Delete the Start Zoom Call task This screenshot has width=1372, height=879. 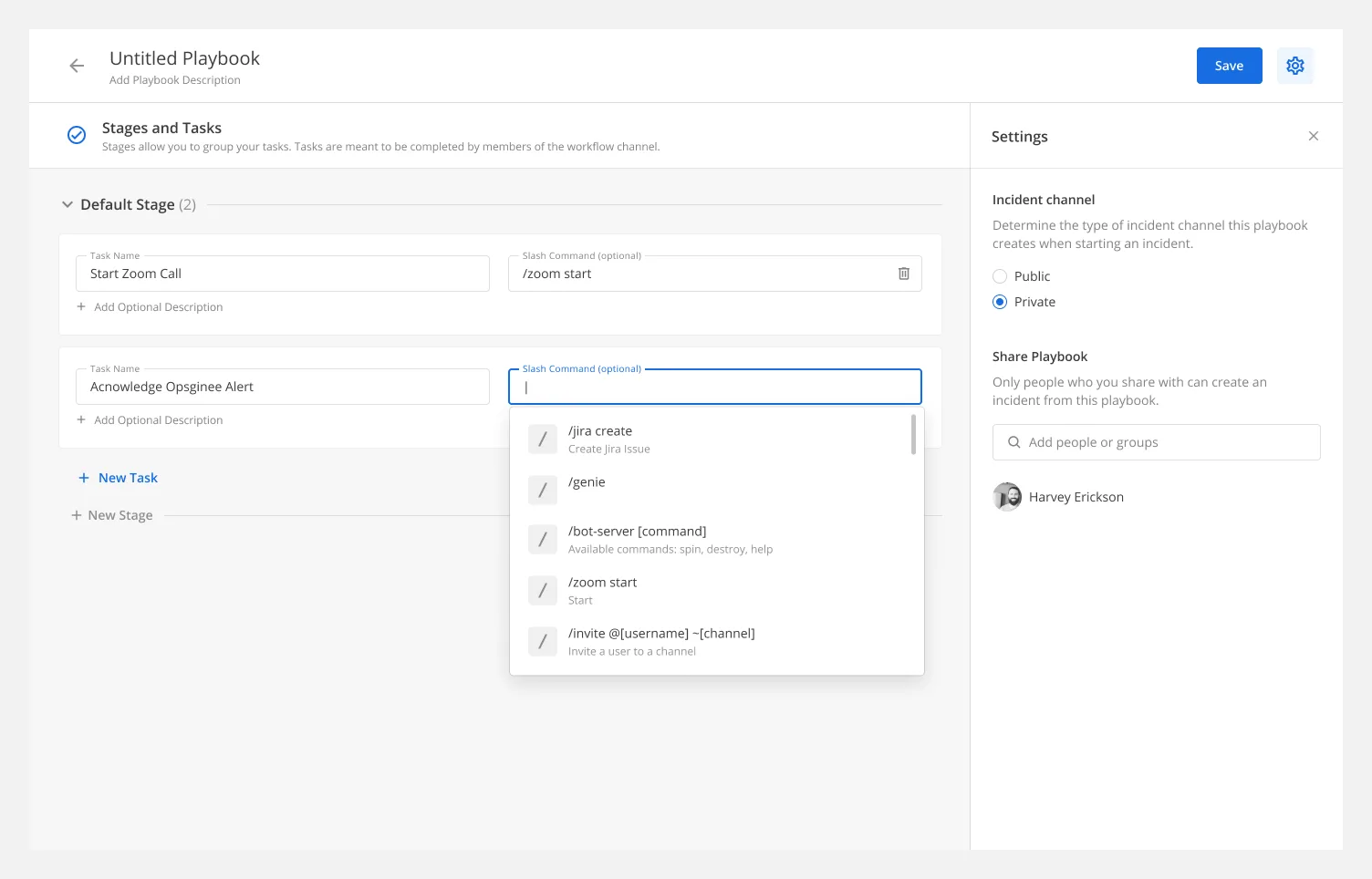(x=904, y=274)
